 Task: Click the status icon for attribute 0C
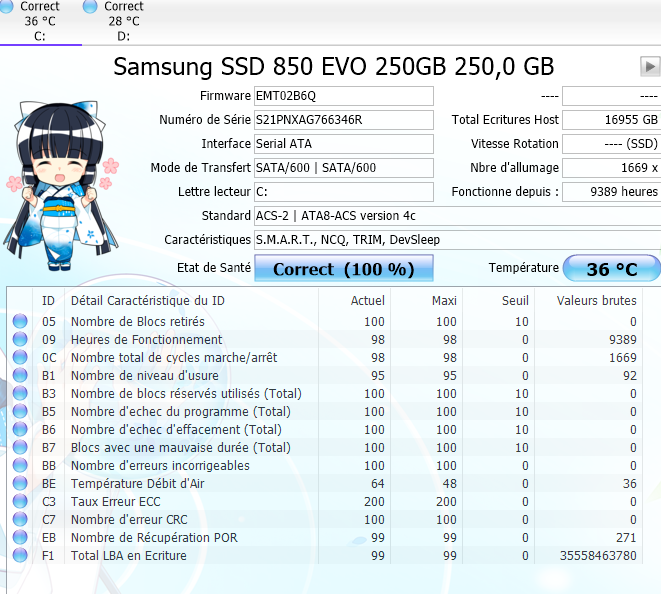tap(20, 357)
